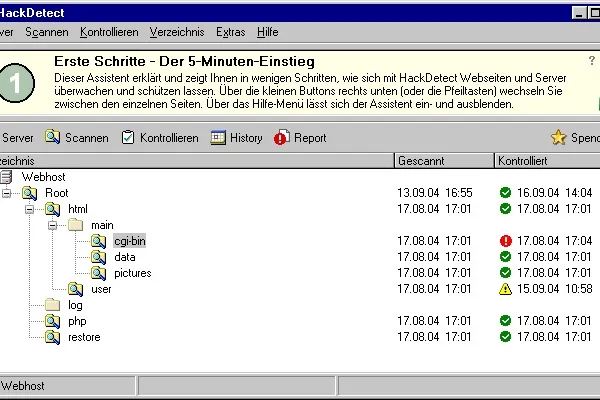Click the assistant title Erste Schritte
This screenshot has height=400, width=600.
(x=184, y=61)
